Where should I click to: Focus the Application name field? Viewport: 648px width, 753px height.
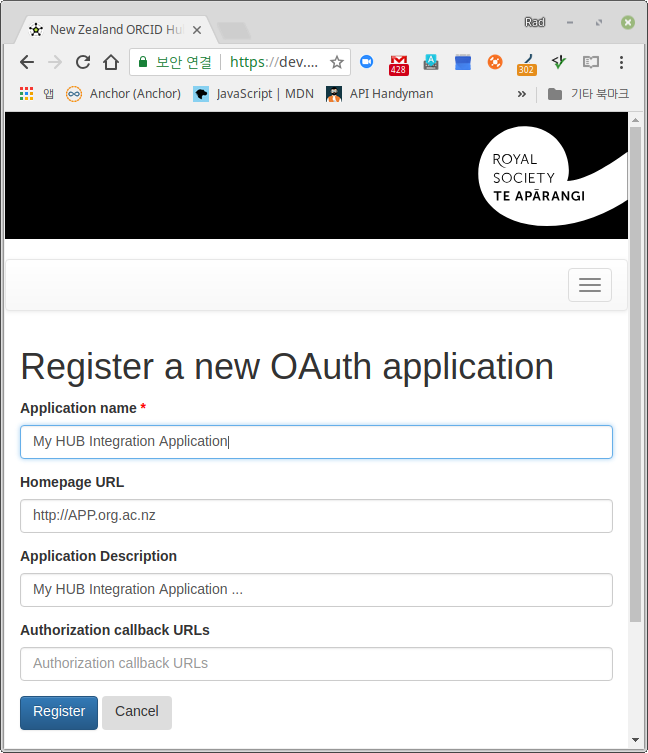(x=316, y=442)
